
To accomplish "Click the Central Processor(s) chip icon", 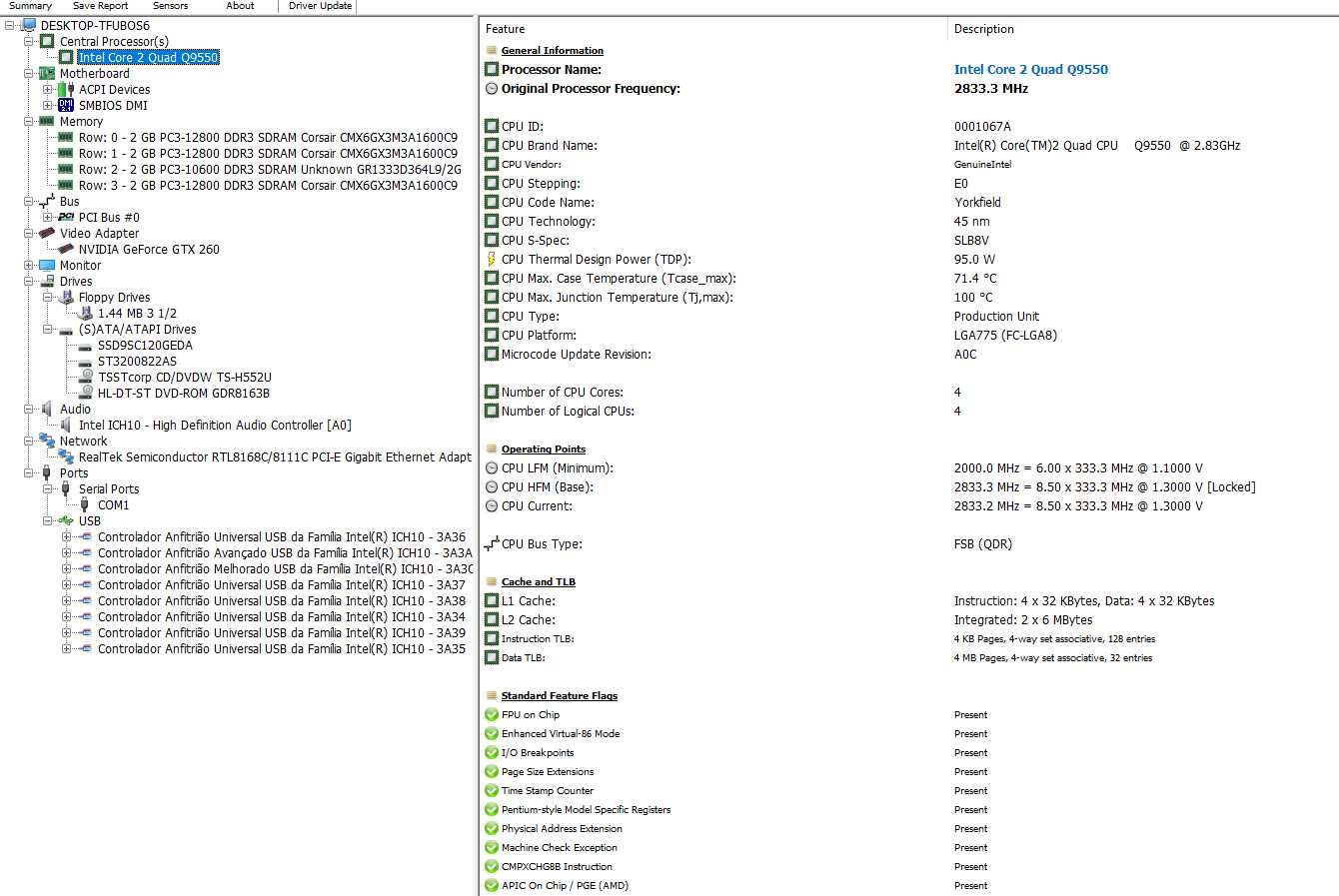I will click(47, 42).
